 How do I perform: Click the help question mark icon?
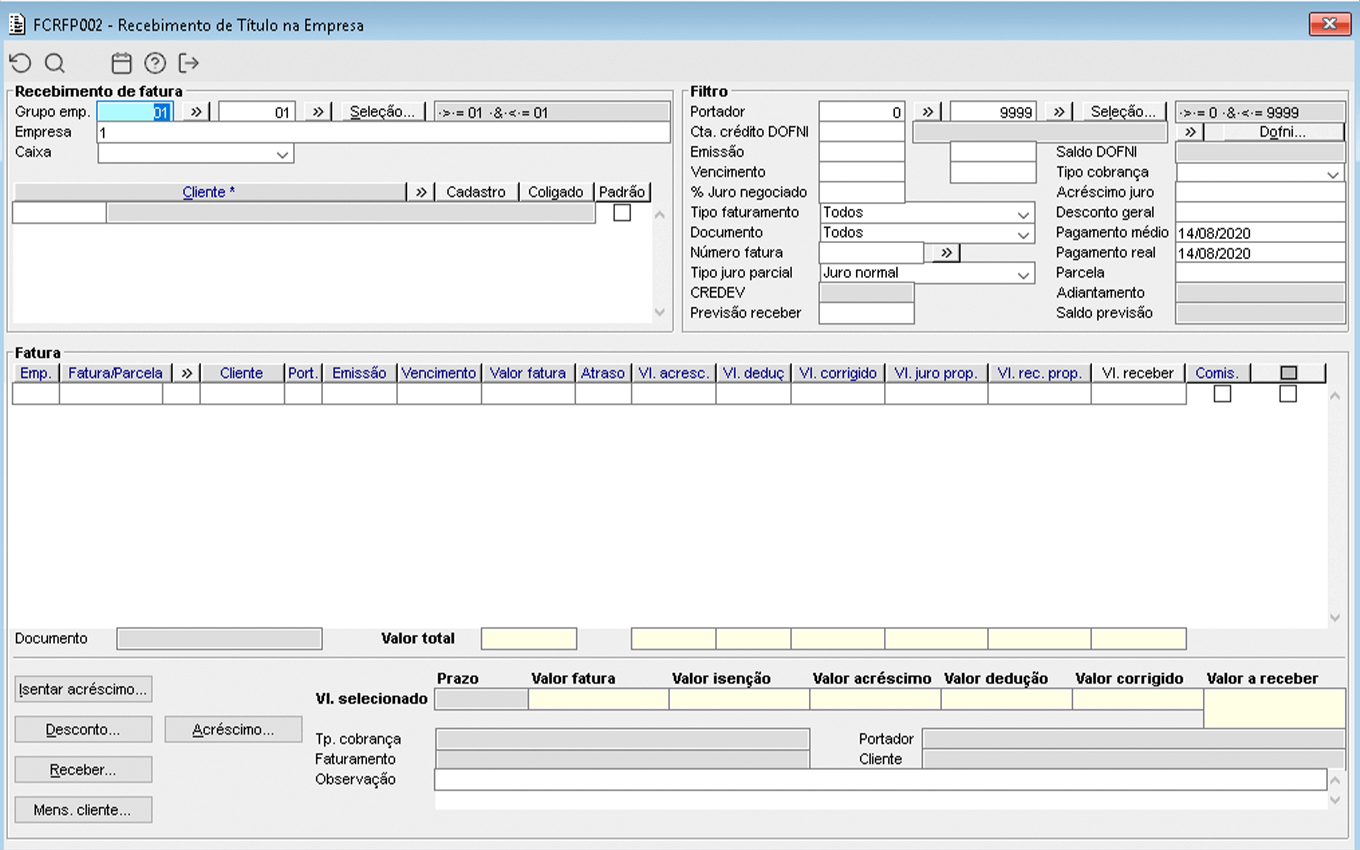[155, 64]
